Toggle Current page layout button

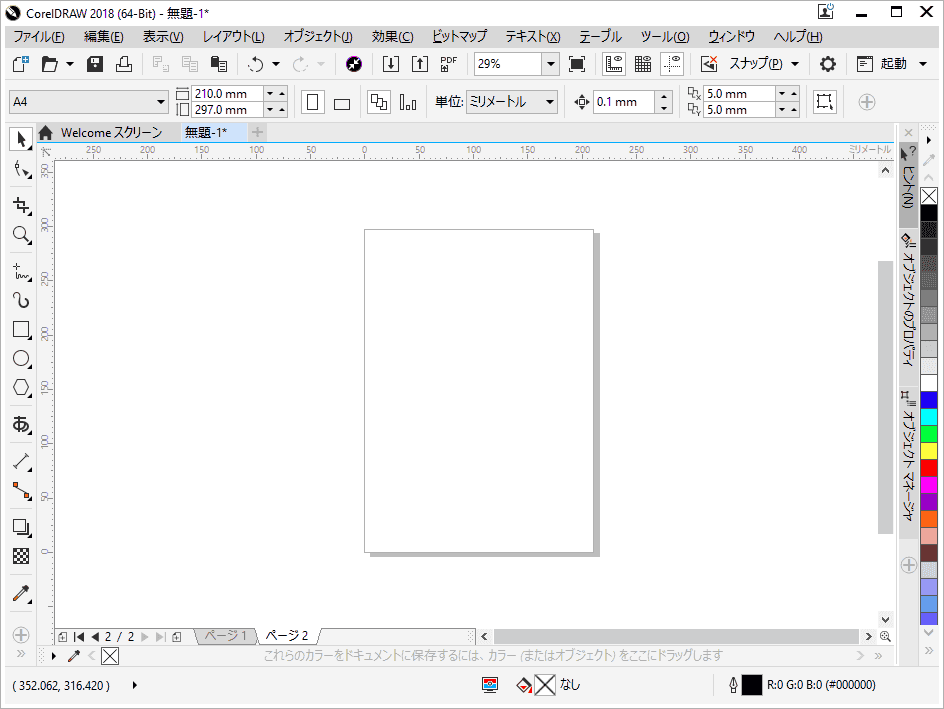coord(408,102)
